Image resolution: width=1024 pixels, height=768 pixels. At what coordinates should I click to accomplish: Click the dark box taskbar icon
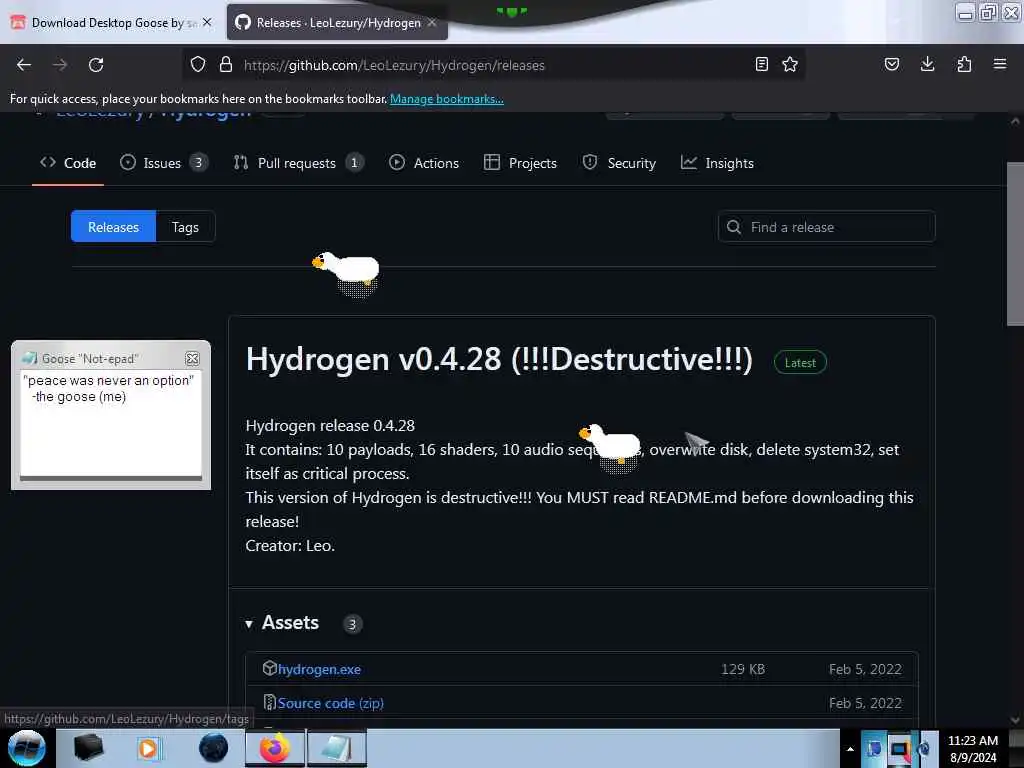(x=88, y=748)
